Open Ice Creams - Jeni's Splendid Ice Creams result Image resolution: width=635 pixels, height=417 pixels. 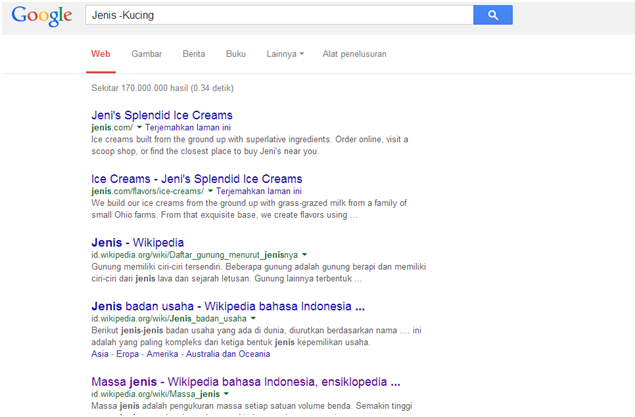(197, 179)
